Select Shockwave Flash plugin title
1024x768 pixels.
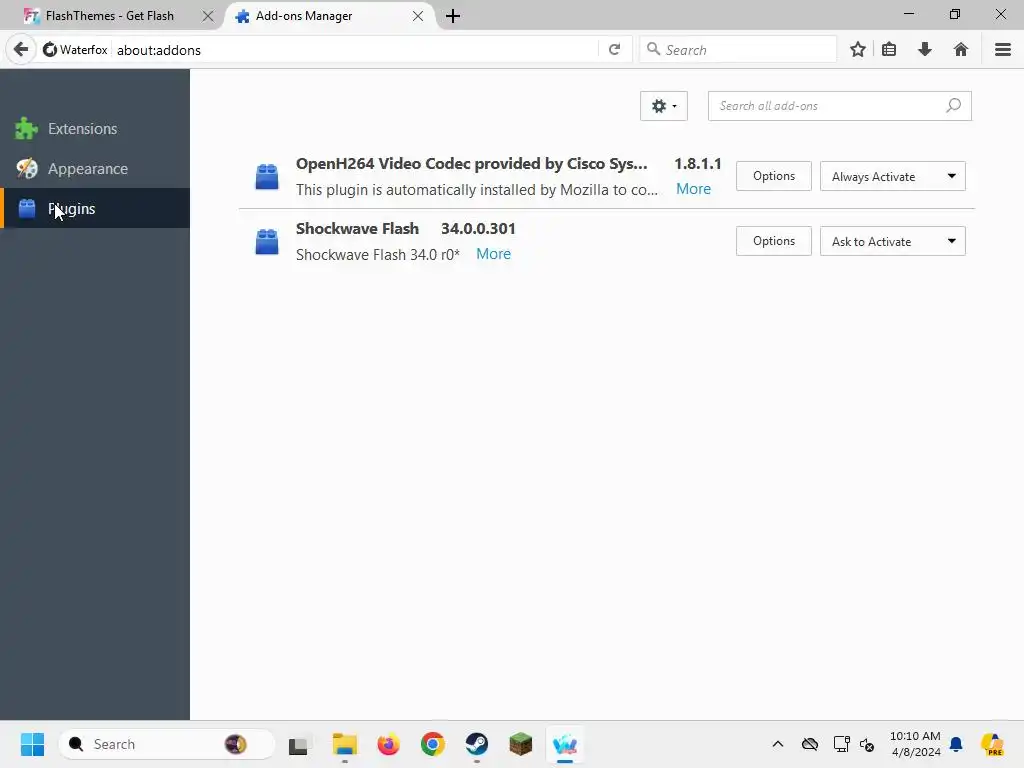click(357, 229)
